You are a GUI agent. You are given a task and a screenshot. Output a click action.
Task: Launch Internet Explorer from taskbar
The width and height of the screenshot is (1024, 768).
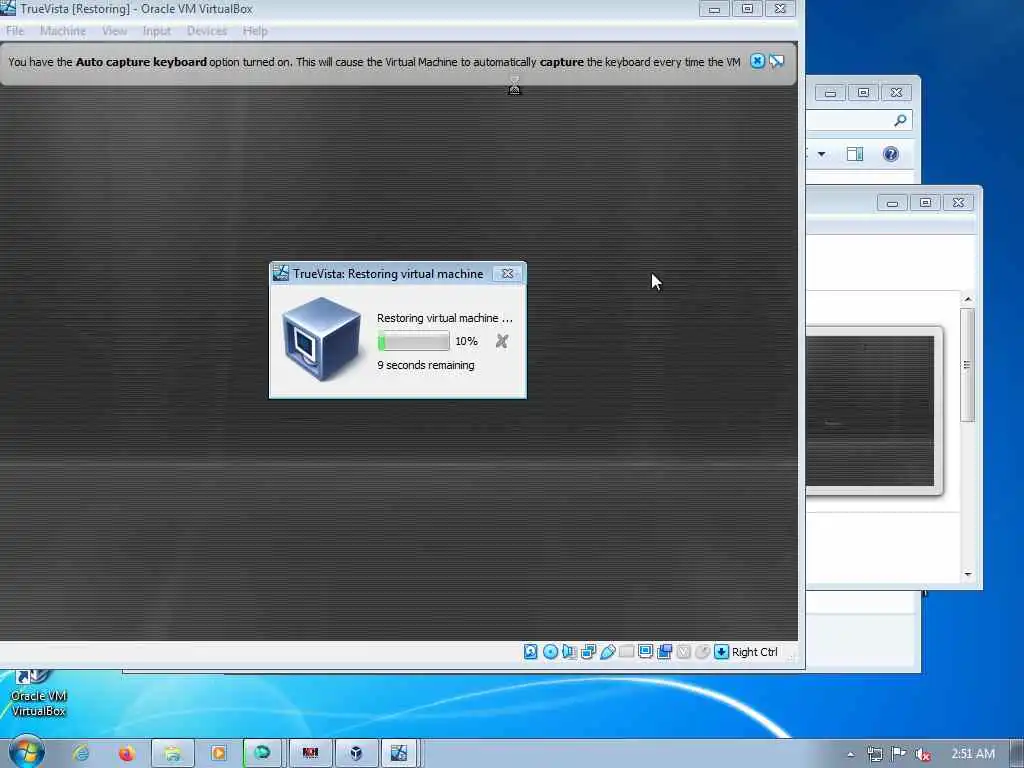(x=81, y=753)
